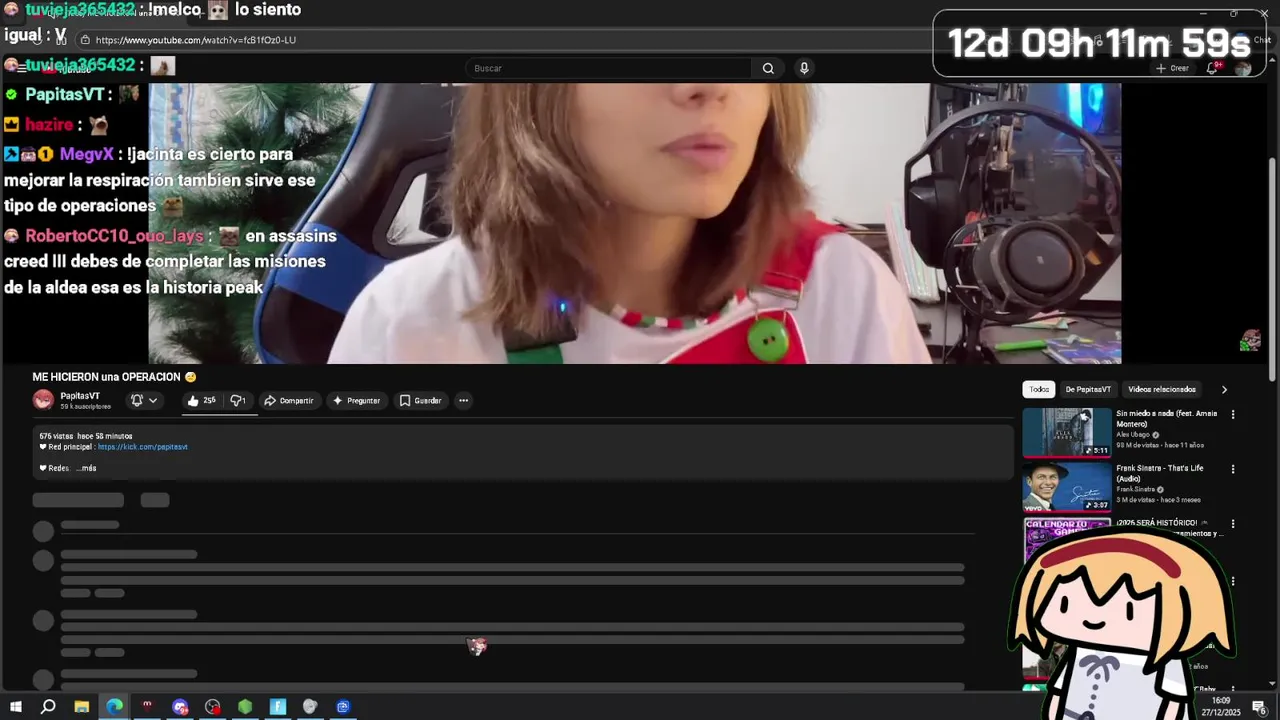1280x720 pixels.
Task: Click the browser address bar URL
Action: coord(195,40)
